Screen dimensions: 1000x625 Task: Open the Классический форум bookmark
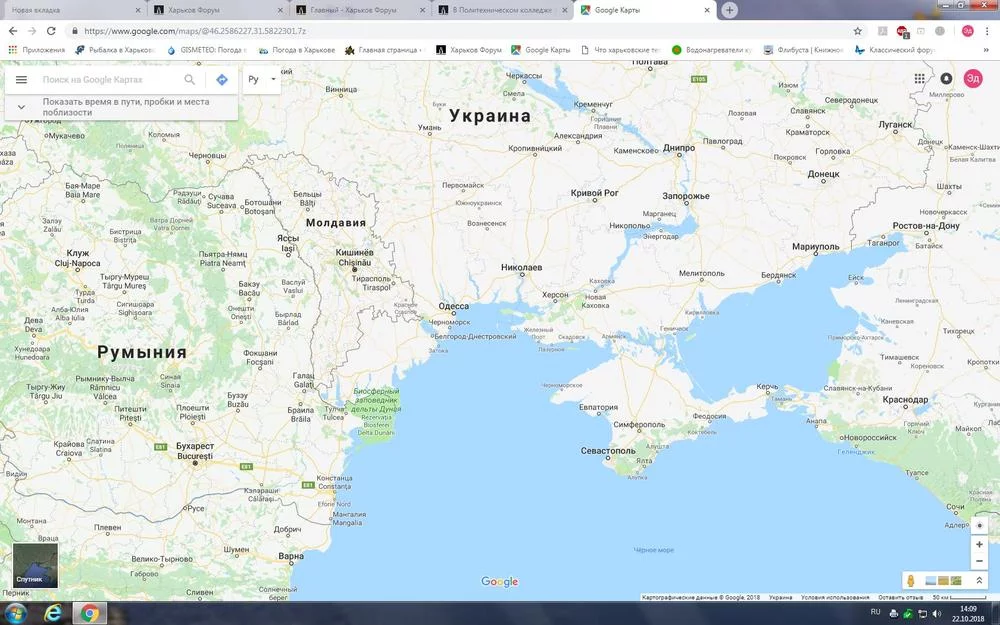[x=895, y=50]
